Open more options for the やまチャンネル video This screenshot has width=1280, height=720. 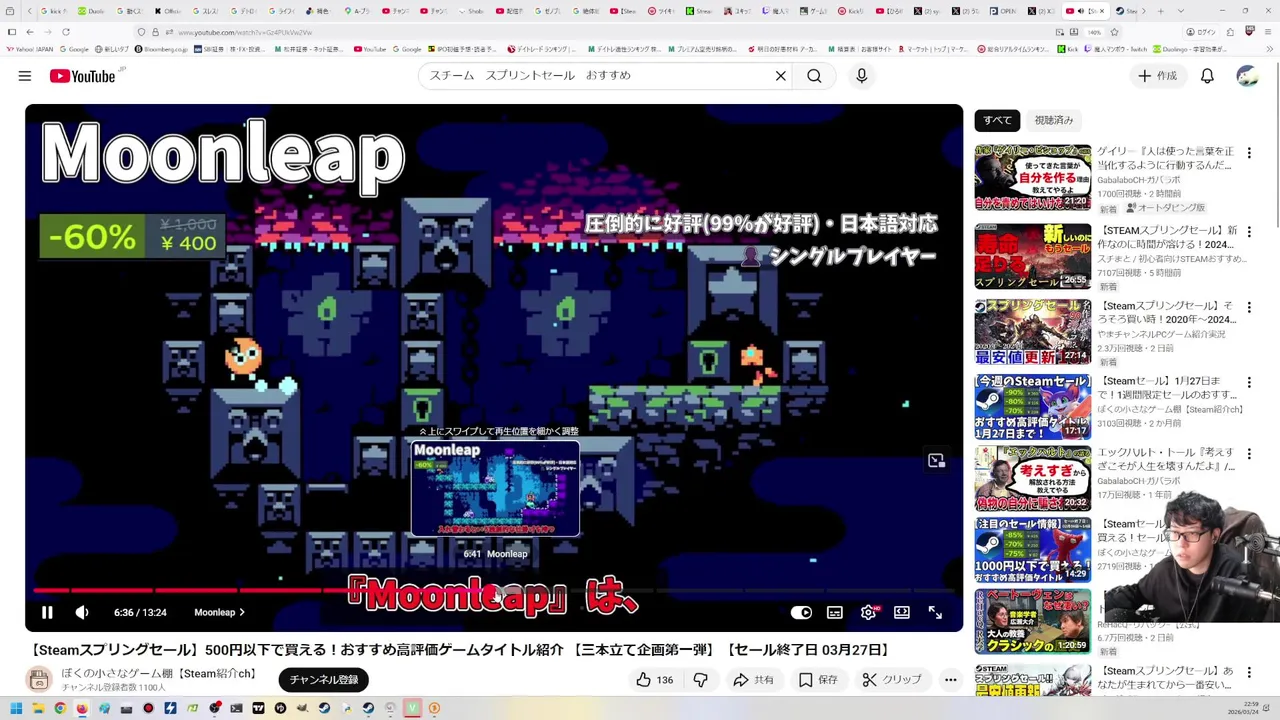tap(1249, 307)
